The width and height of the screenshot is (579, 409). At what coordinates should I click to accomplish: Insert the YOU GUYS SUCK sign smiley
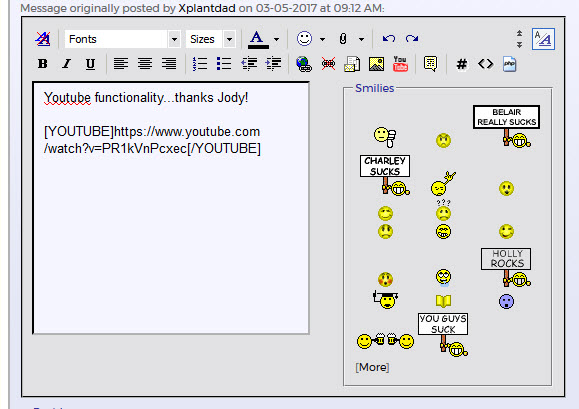443,334
